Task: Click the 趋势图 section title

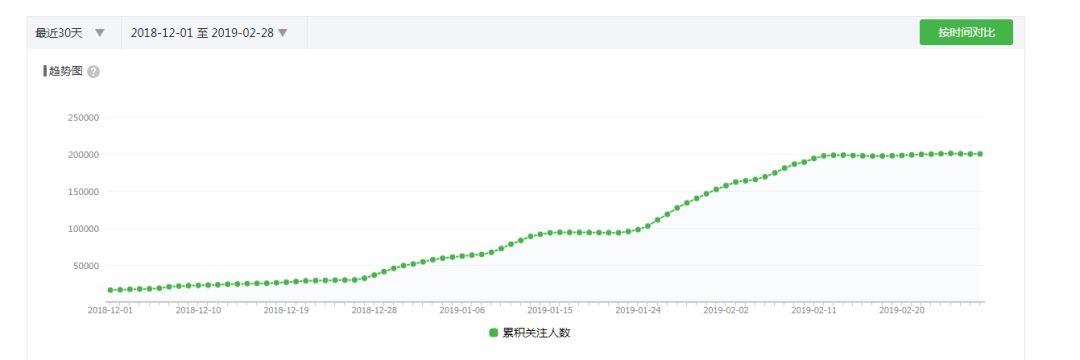Action: click(x=65, y=72)
